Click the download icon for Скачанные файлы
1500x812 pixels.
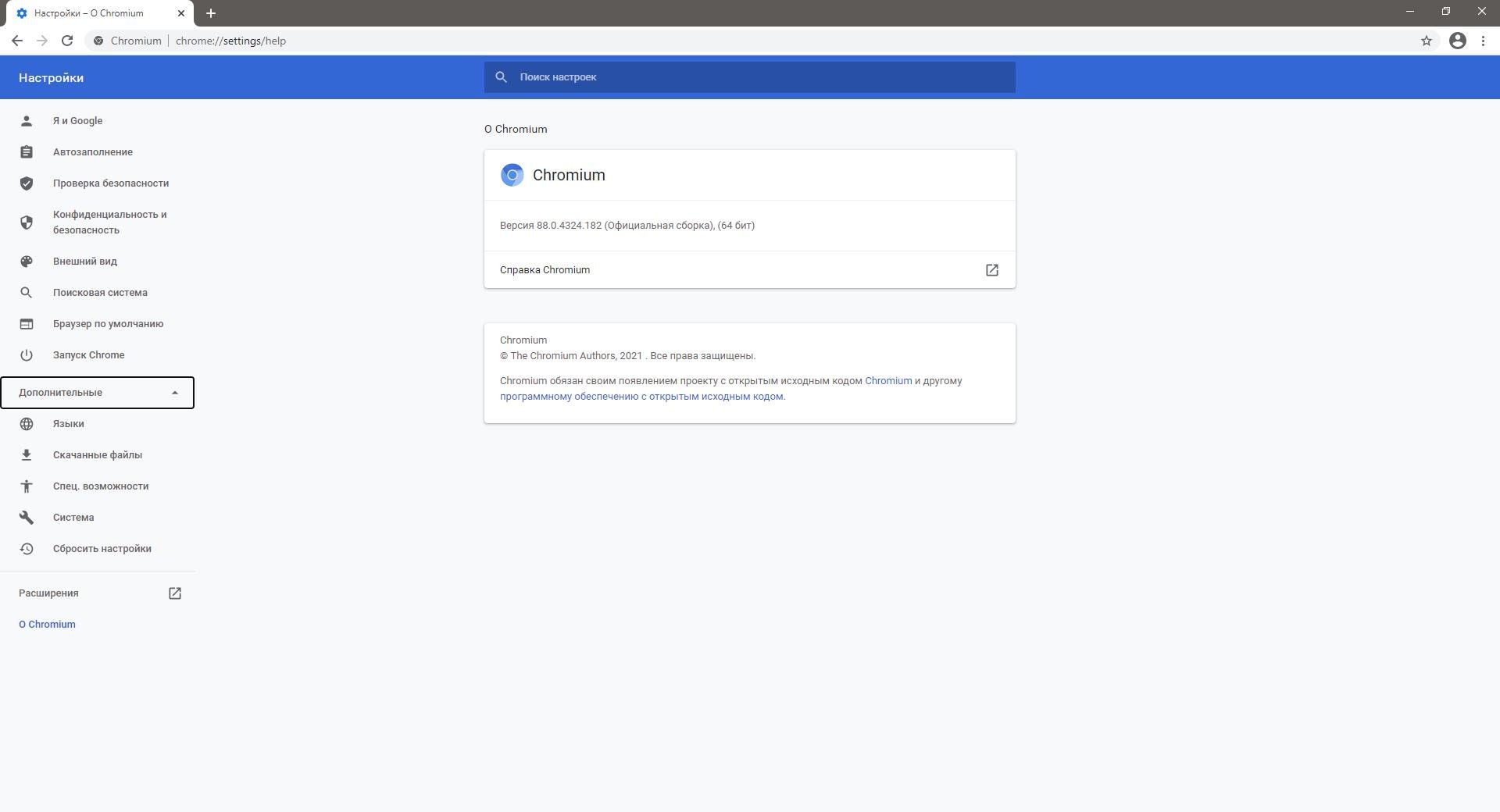(27, 454)
